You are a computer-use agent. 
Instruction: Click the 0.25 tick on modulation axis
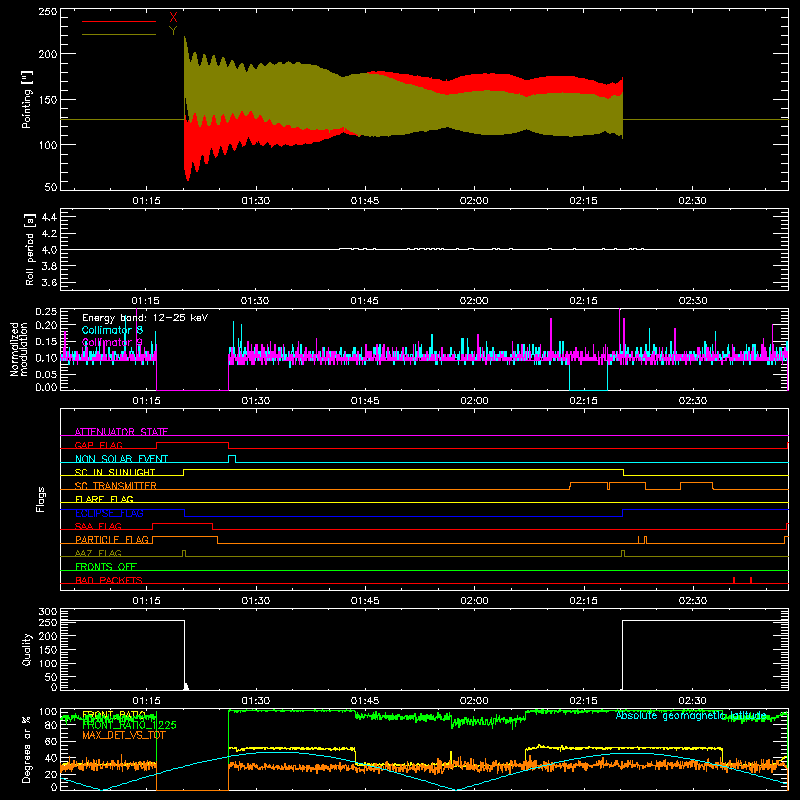tap(46, 312)
